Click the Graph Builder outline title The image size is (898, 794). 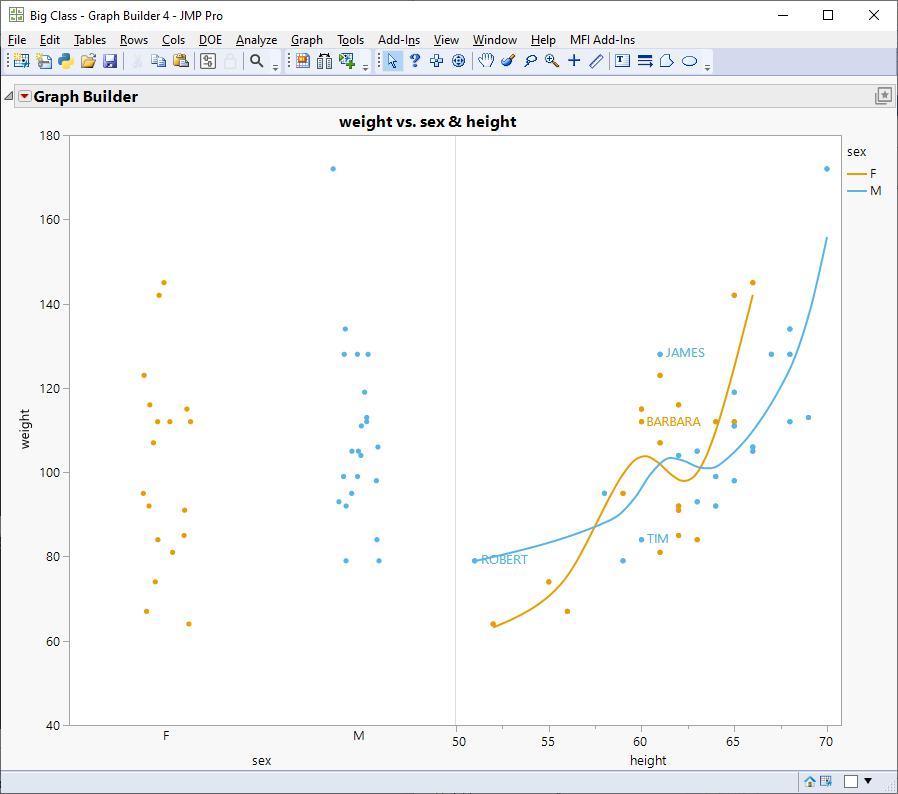[86, 96]
